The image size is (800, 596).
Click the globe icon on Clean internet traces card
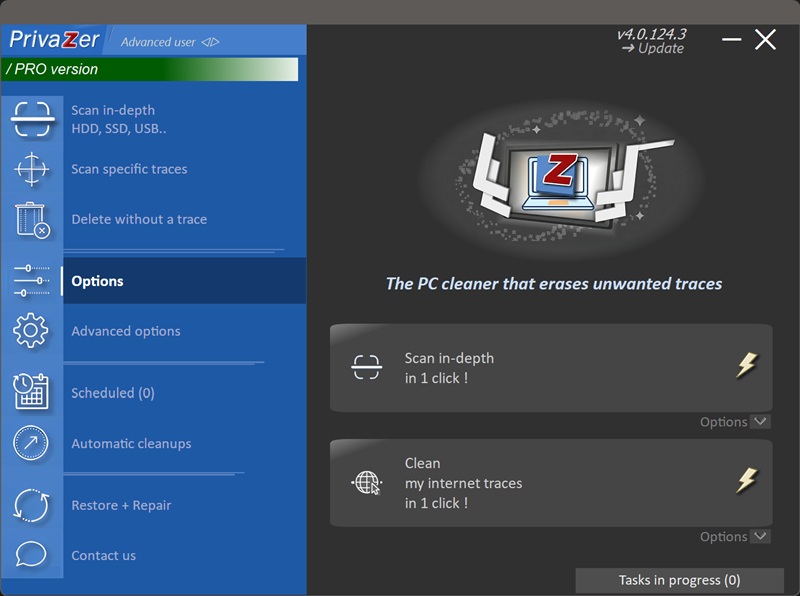pos(366,482)
